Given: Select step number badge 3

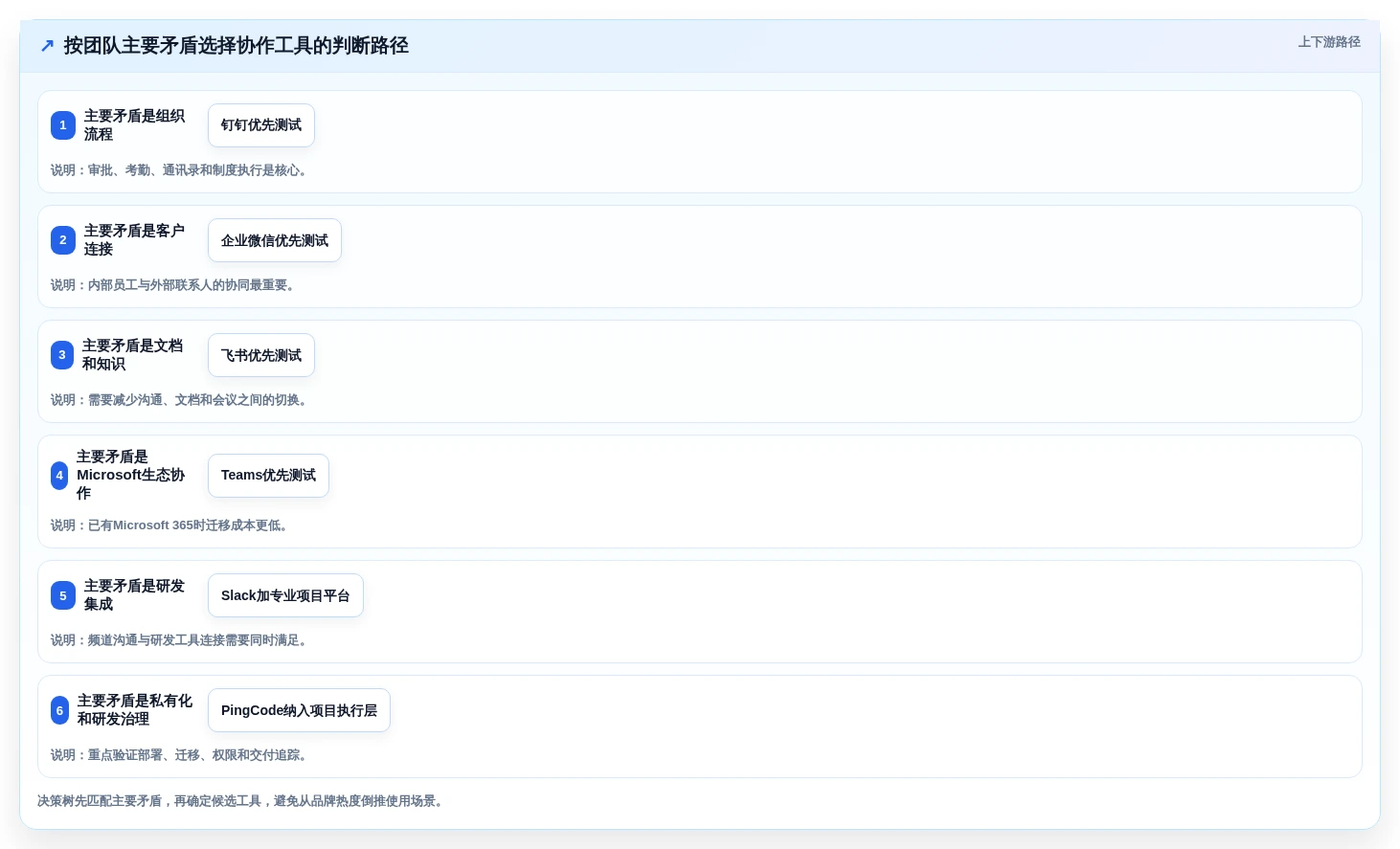Looking at the screenshot, I should coord(62,355).
